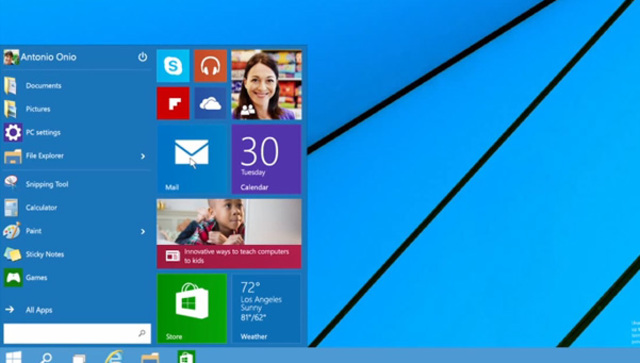Click the magnifier icon in search box

pos(142,333)
